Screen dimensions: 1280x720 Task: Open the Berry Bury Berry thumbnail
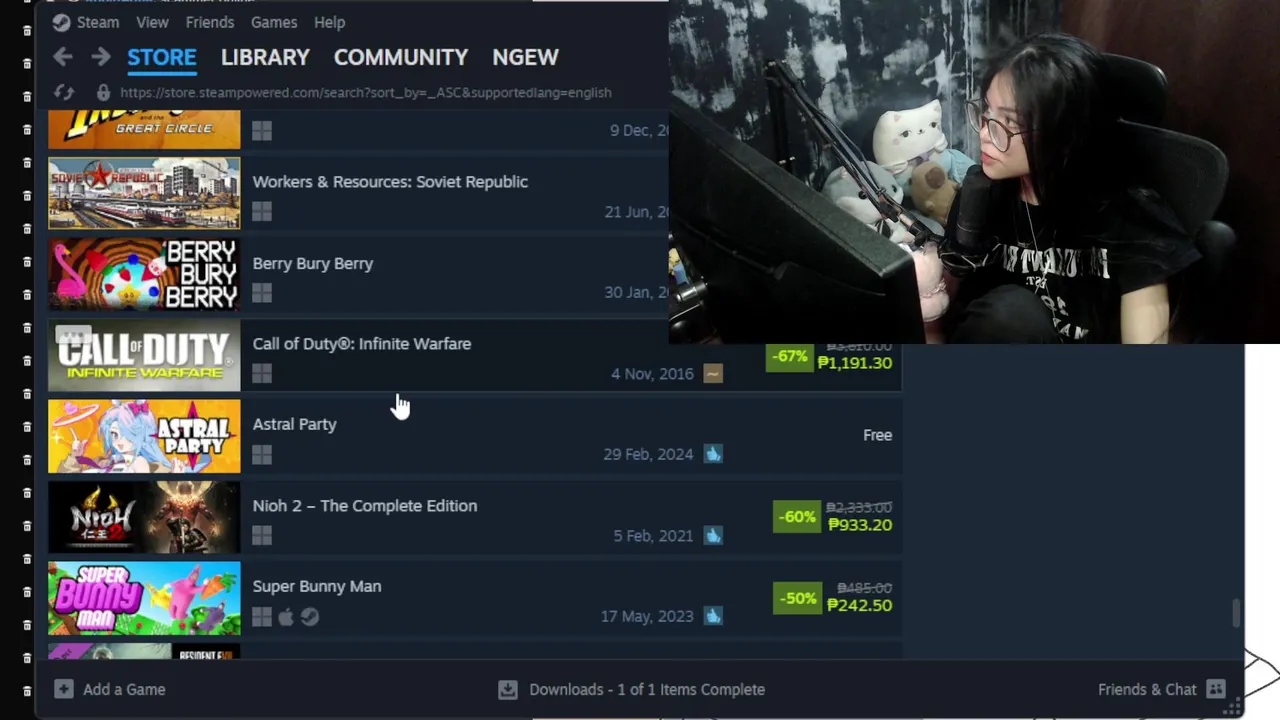[x=144, y=274]
